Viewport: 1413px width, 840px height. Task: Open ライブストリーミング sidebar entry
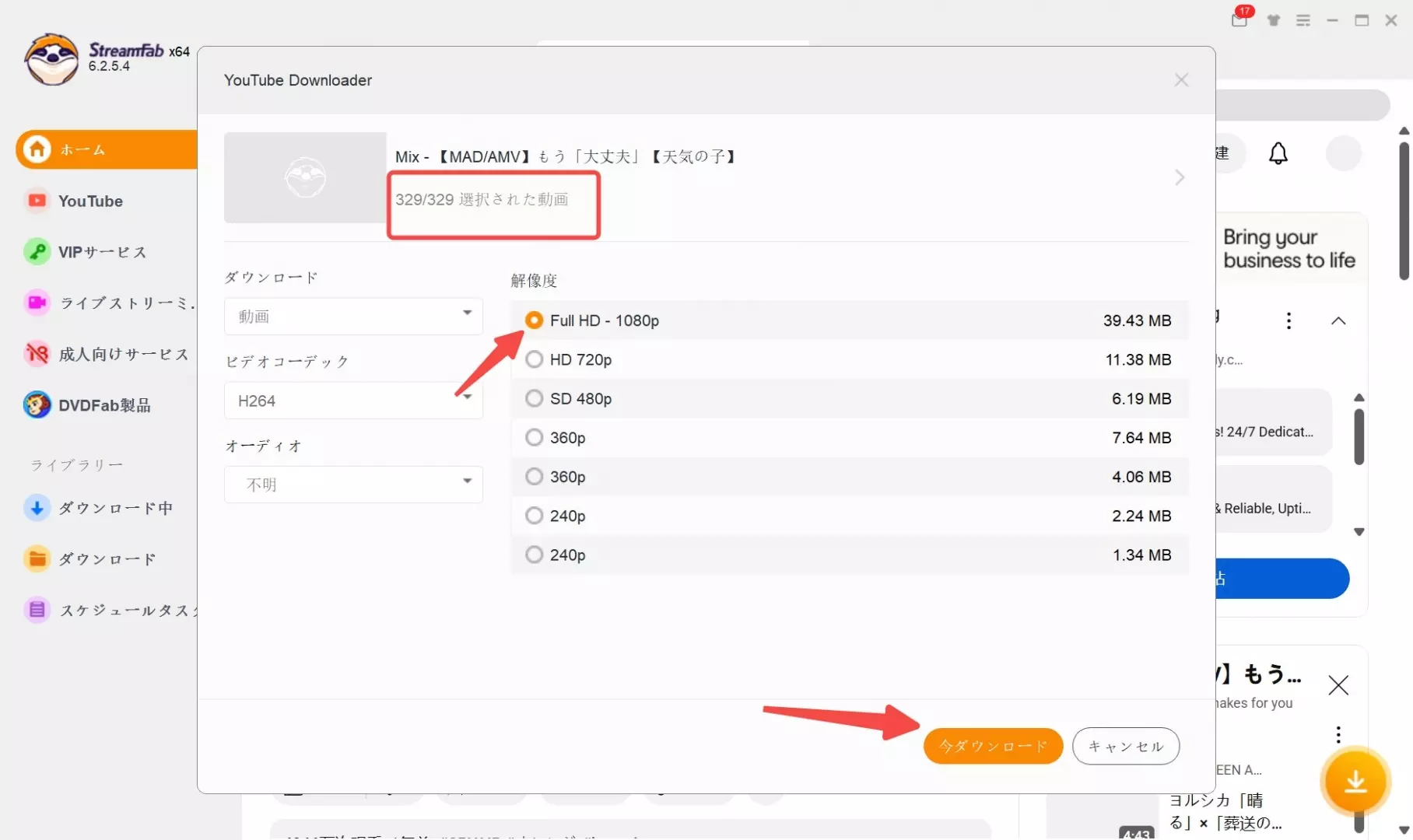(109, 303)
